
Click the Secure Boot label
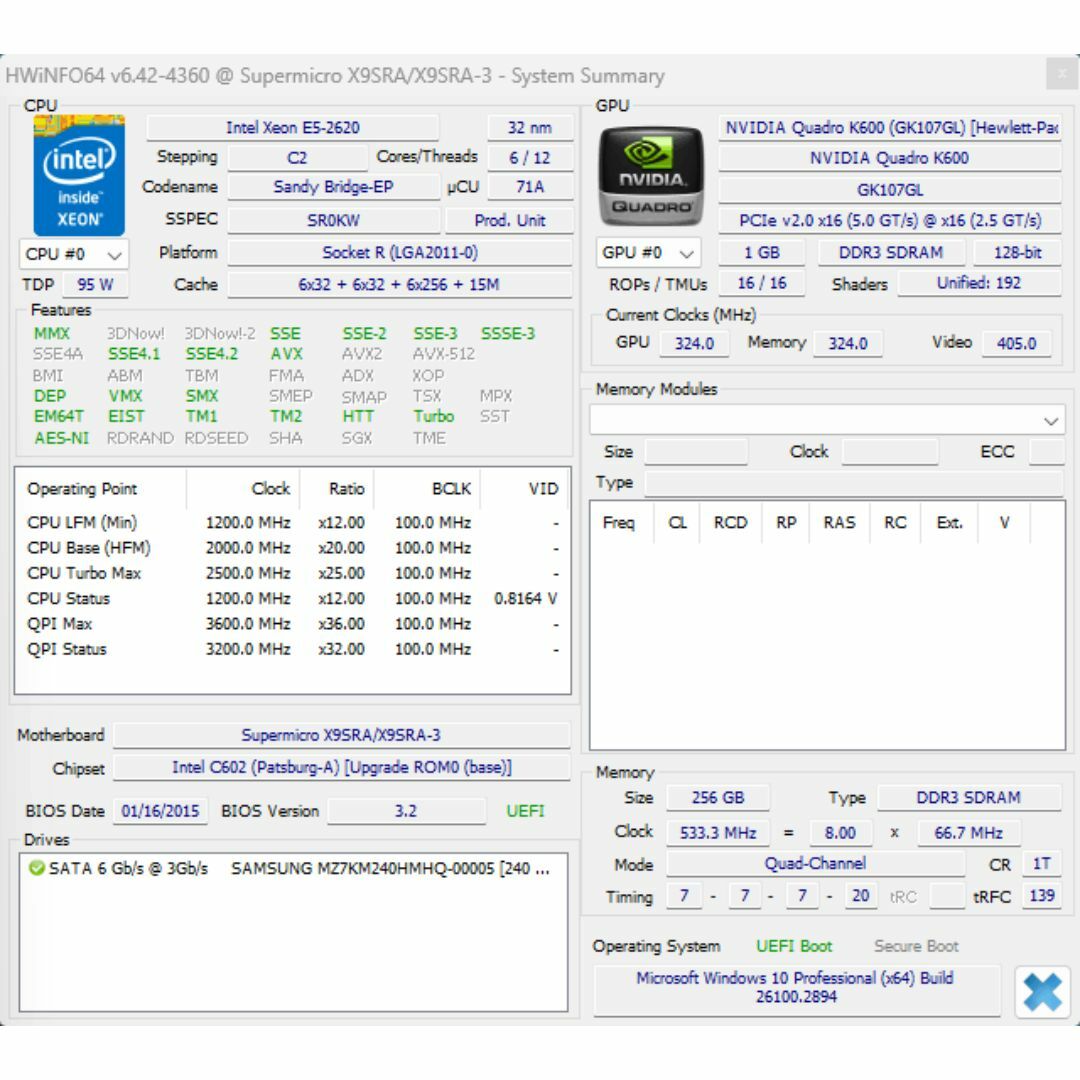(x=917, y=946)
